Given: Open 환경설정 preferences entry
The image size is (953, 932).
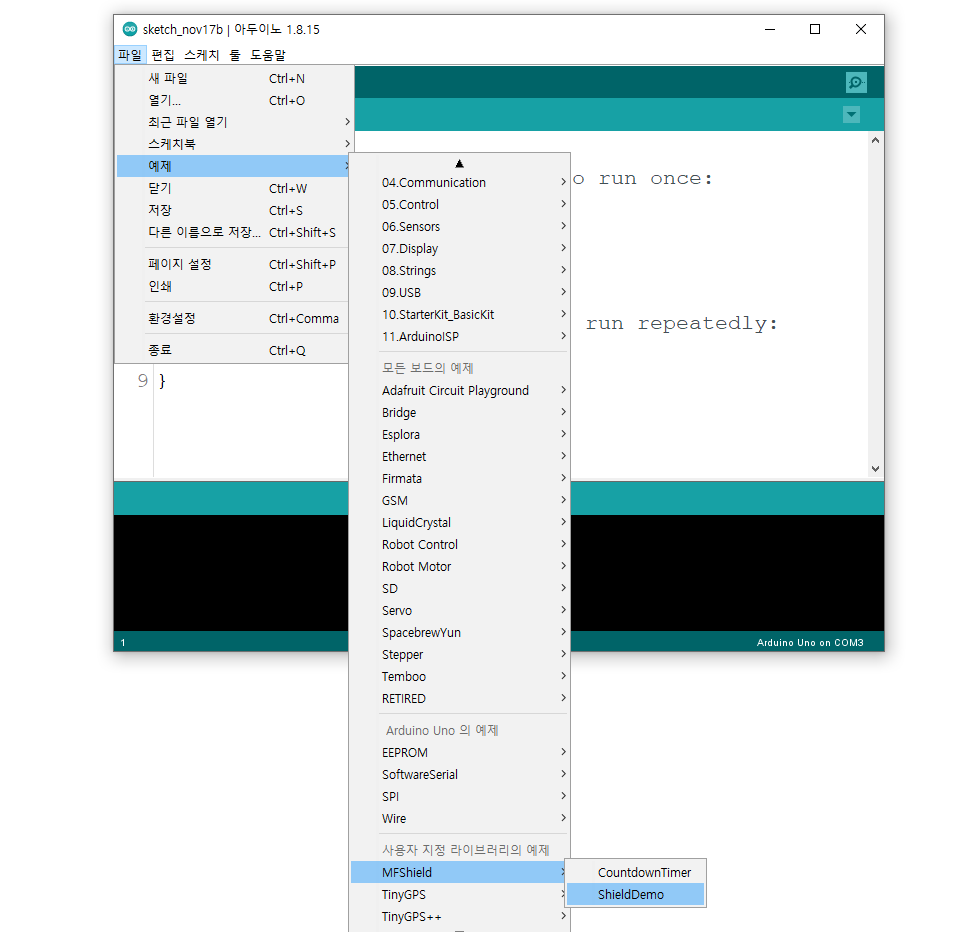Looking at the screenshot, I should click(232, 319).
